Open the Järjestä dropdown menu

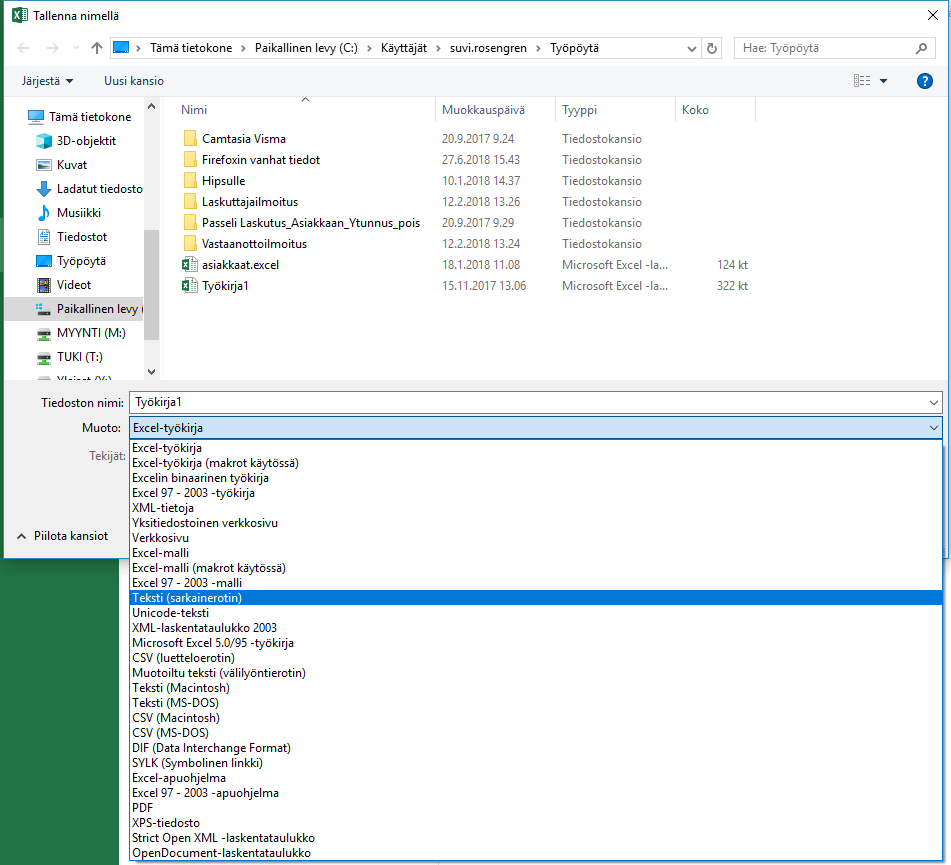pyautogui.click(x=47, y=81)
